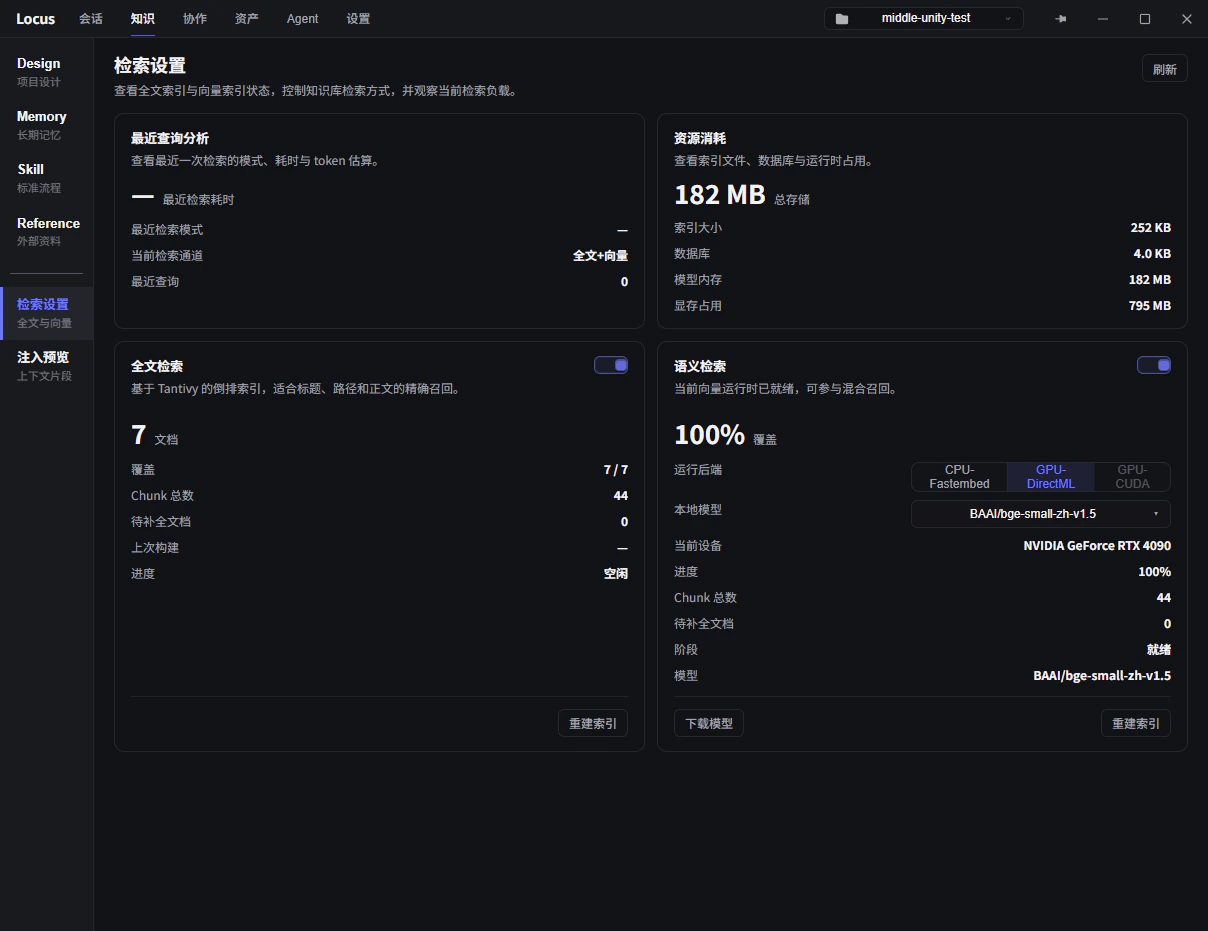Viewport: 1208px width, 931px height.
Task: Click the pin window icon
Action: [x=1061, y=19]
